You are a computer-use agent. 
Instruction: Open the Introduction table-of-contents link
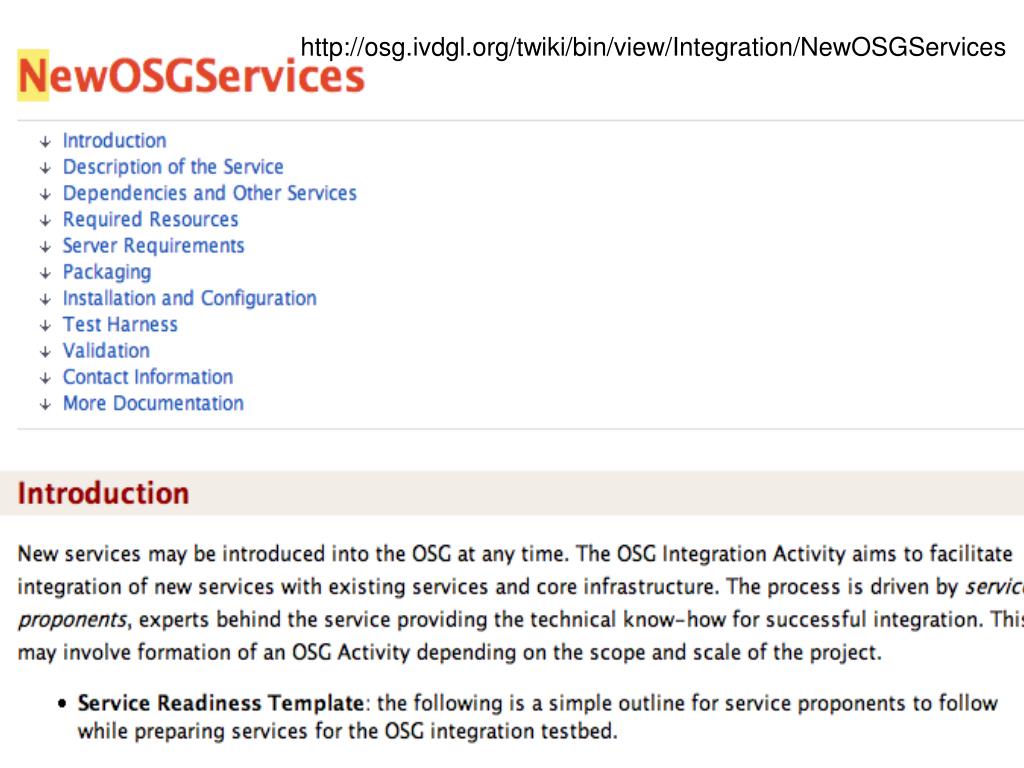click(x=114, y=140)
